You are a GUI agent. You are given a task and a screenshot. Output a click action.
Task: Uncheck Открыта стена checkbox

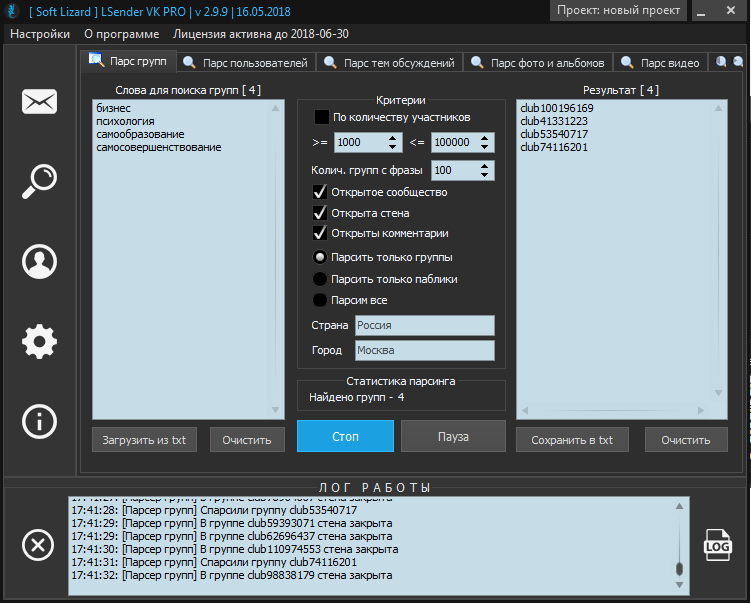pyautogui.click(x=319, y=213)
